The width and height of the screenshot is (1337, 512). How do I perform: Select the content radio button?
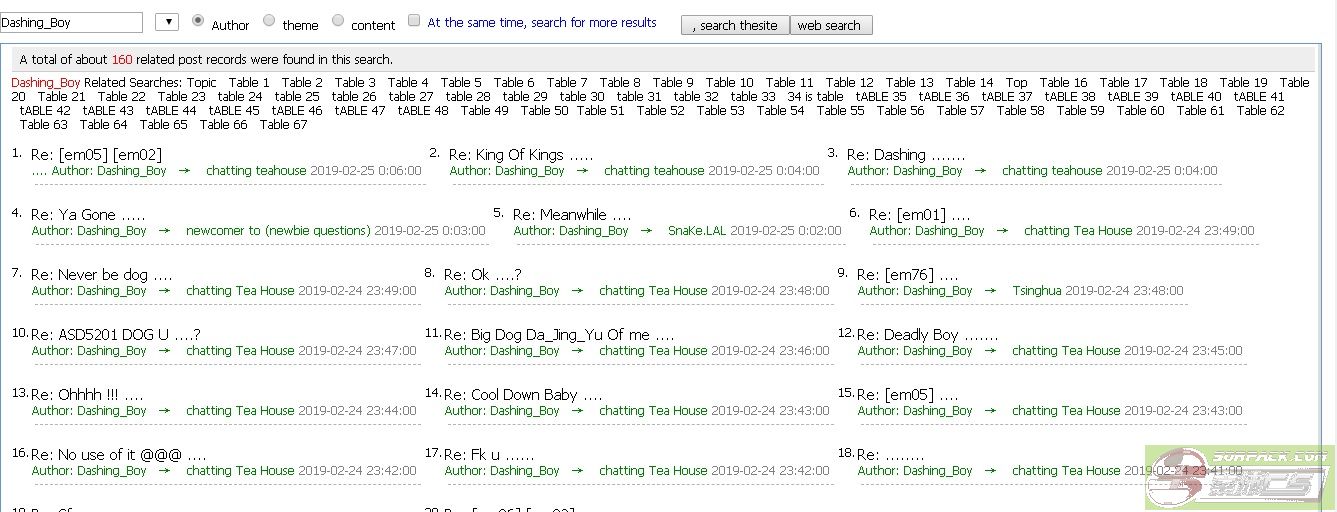pos(338,21)
